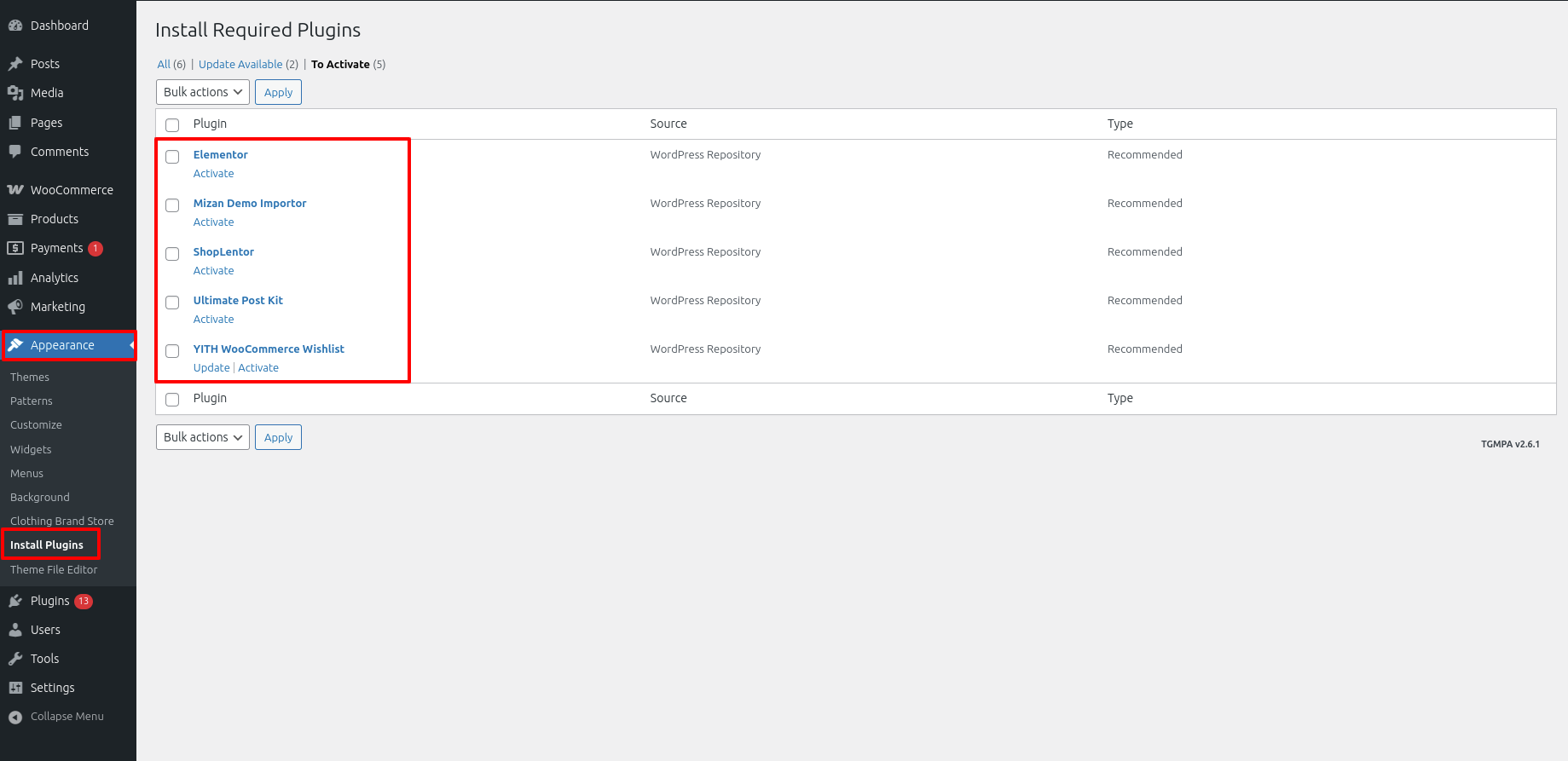Open Themes under Appearance
The height and width of the screenshot is (761, 1568).
(30, 377)
